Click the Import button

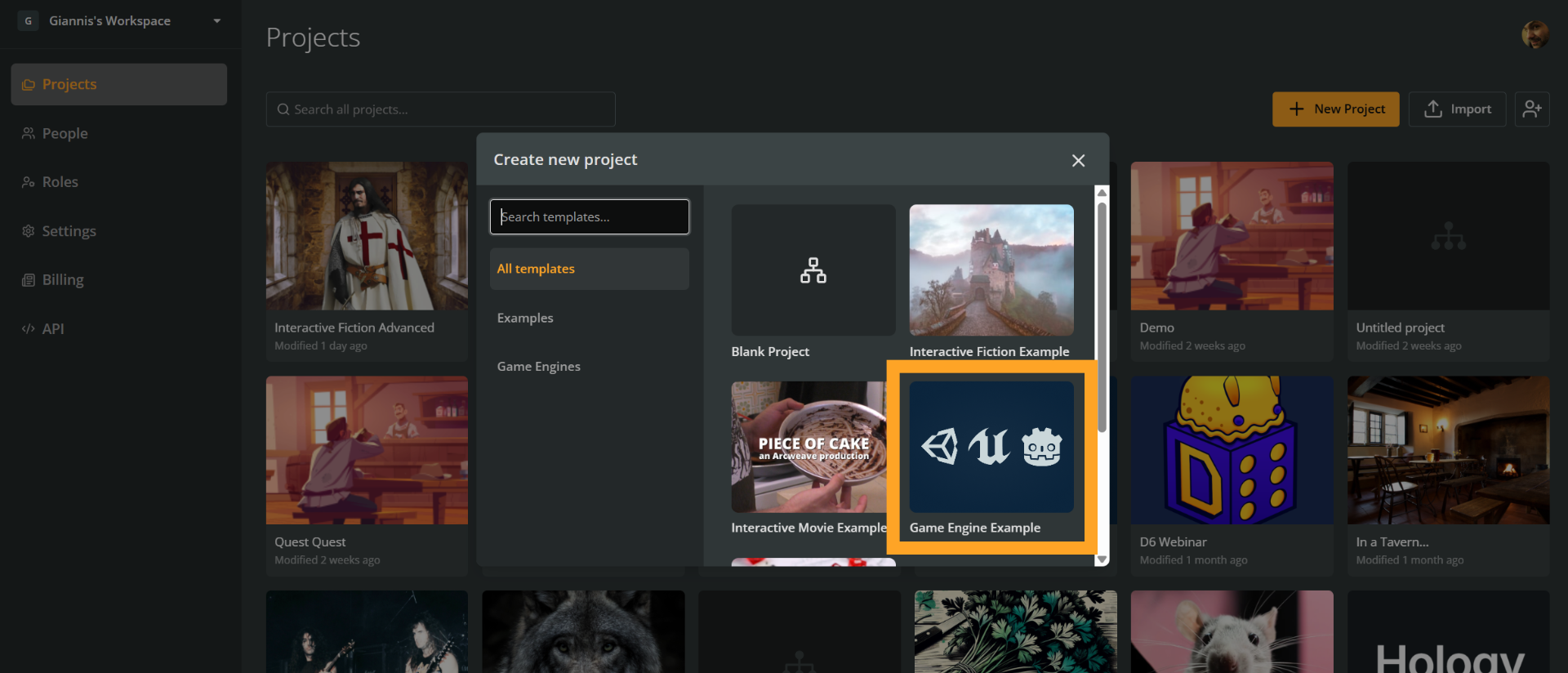[x=1457, y=109]
